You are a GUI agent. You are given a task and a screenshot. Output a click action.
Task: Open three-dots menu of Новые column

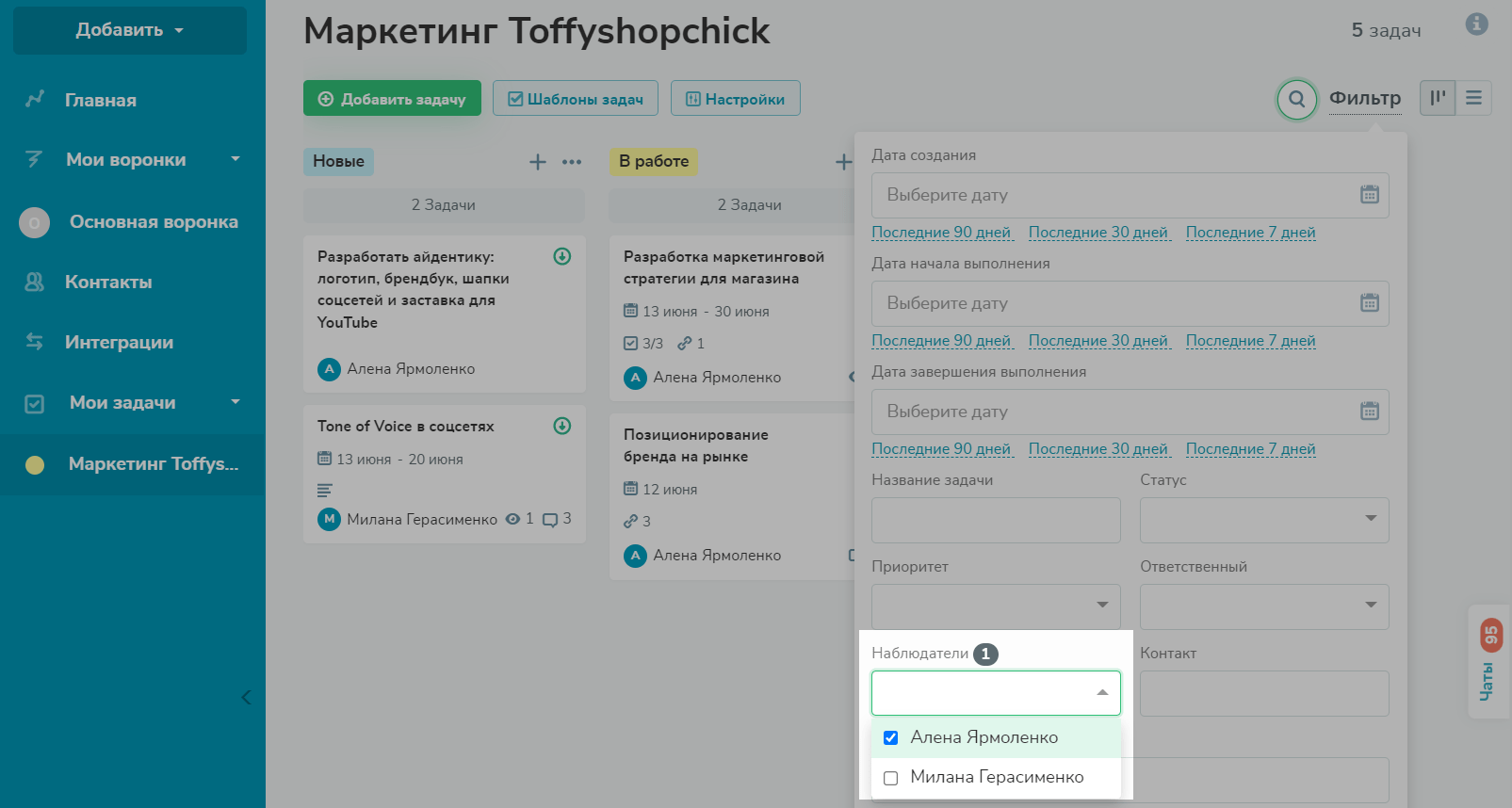572,162
